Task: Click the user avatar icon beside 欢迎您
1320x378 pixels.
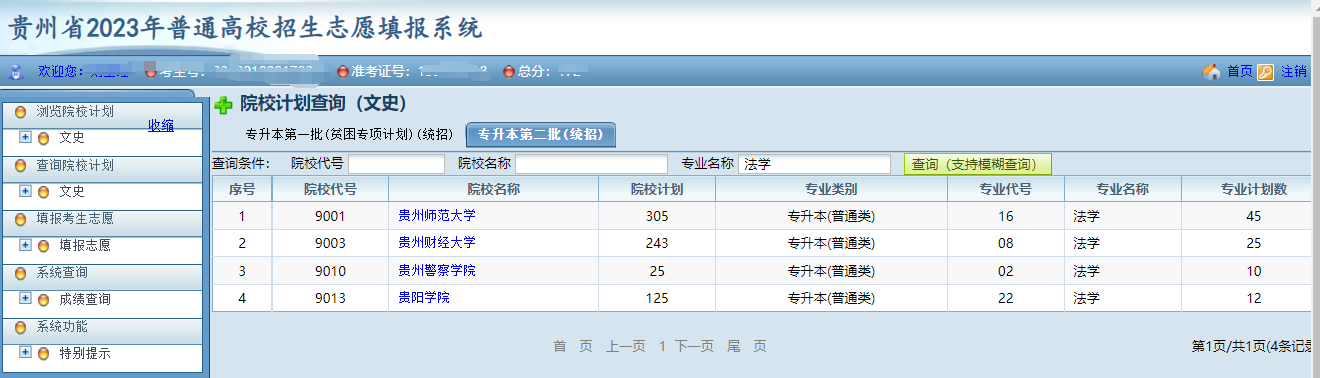Action: pyautogui.click(x=15, y=71)
